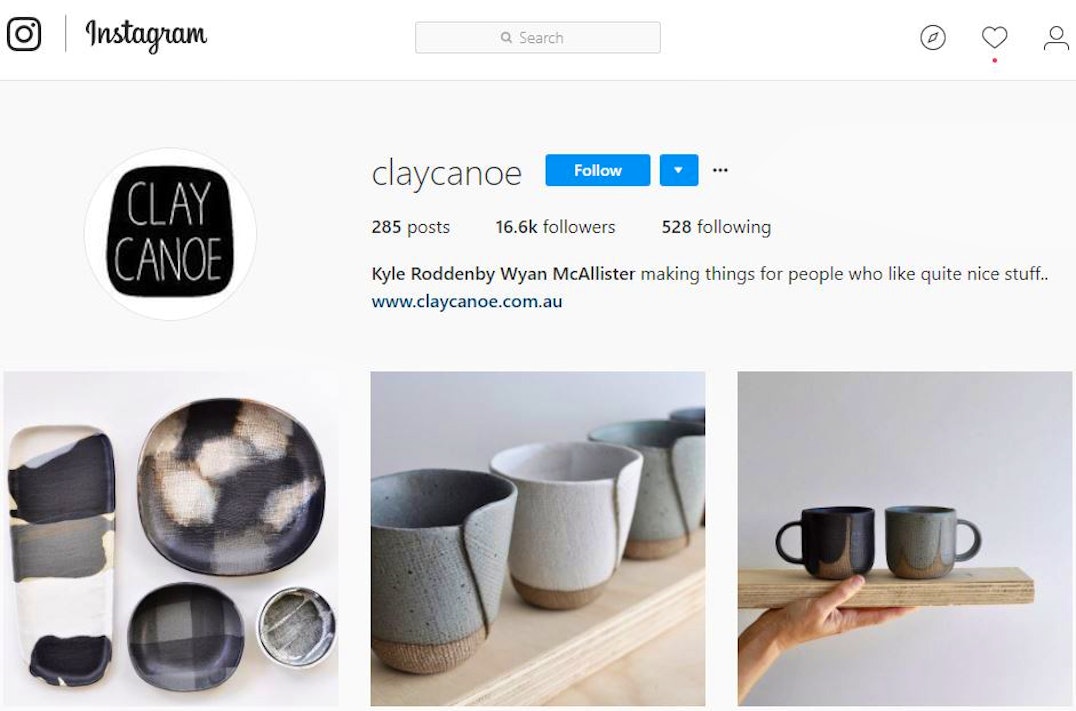Open the row of ceramic cups post

click(x=537, y=539)
